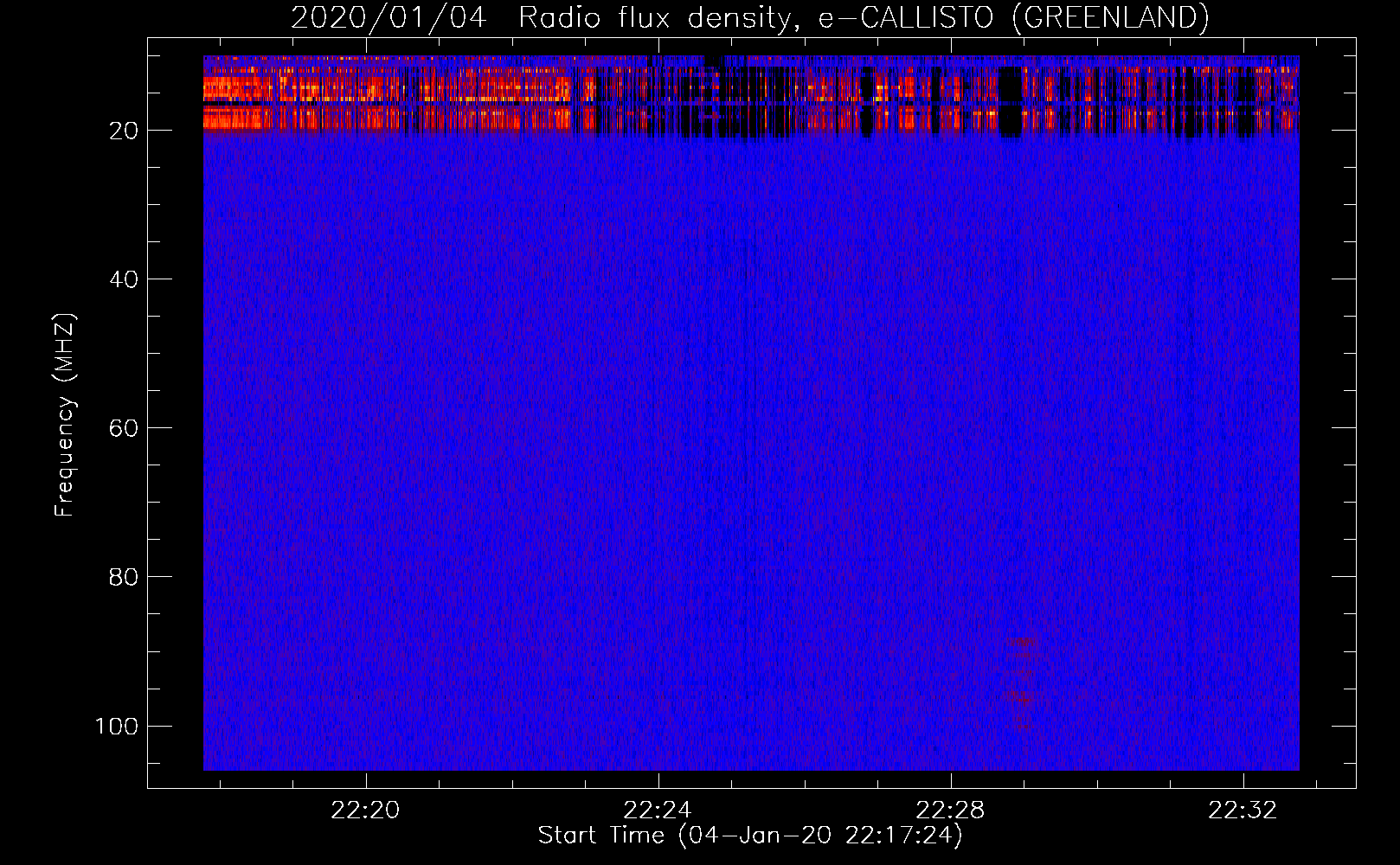Click the 22:28 time tick label
Image resolution: width=1400 pixels, height=865 pixels.
click(x=951, y=811)
